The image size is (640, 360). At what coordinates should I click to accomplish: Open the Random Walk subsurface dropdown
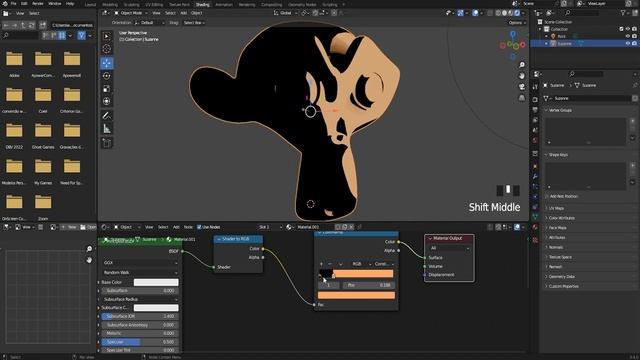coord(140,272)
